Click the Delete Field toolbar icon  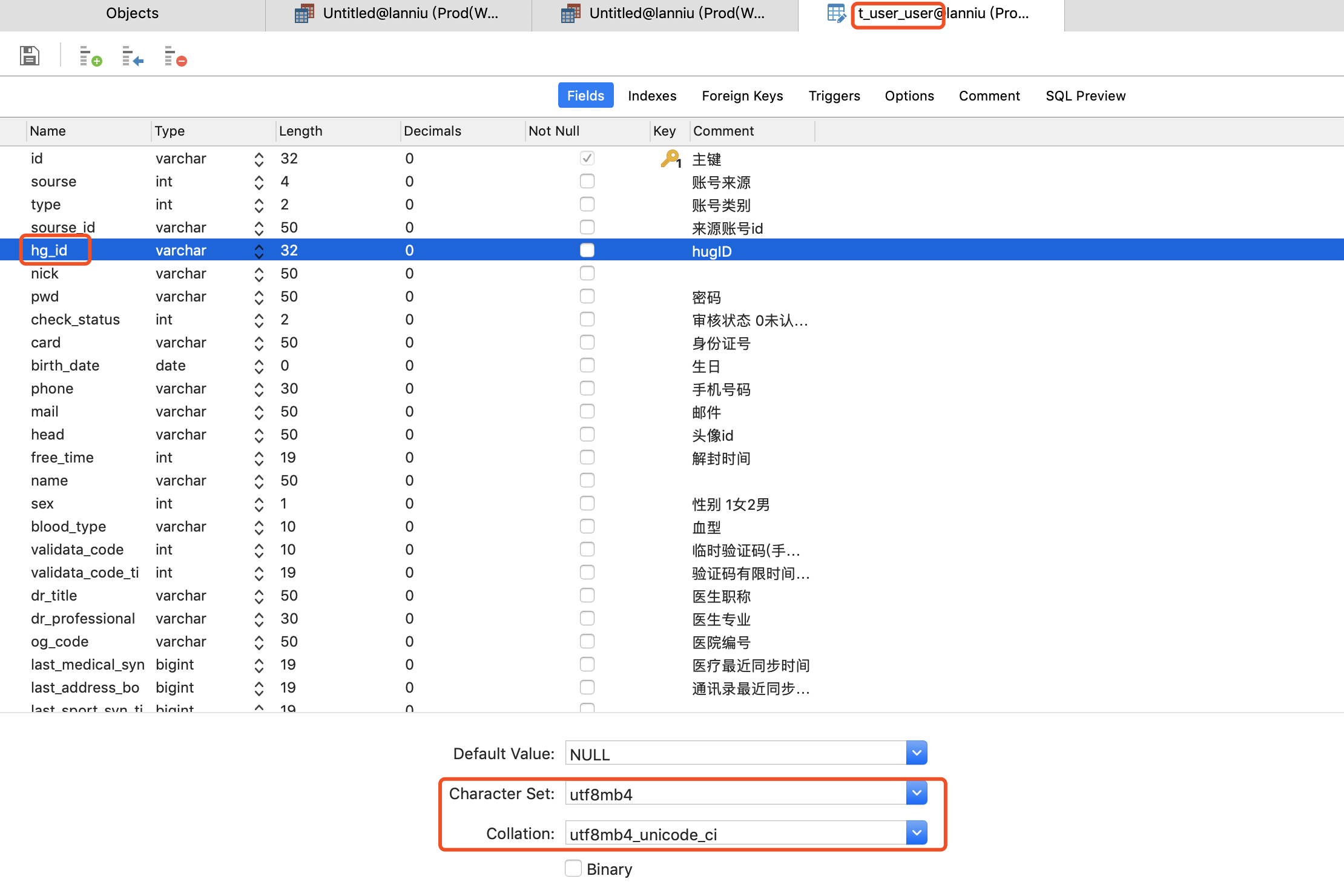pyautogui.click(x=176, y=56)
